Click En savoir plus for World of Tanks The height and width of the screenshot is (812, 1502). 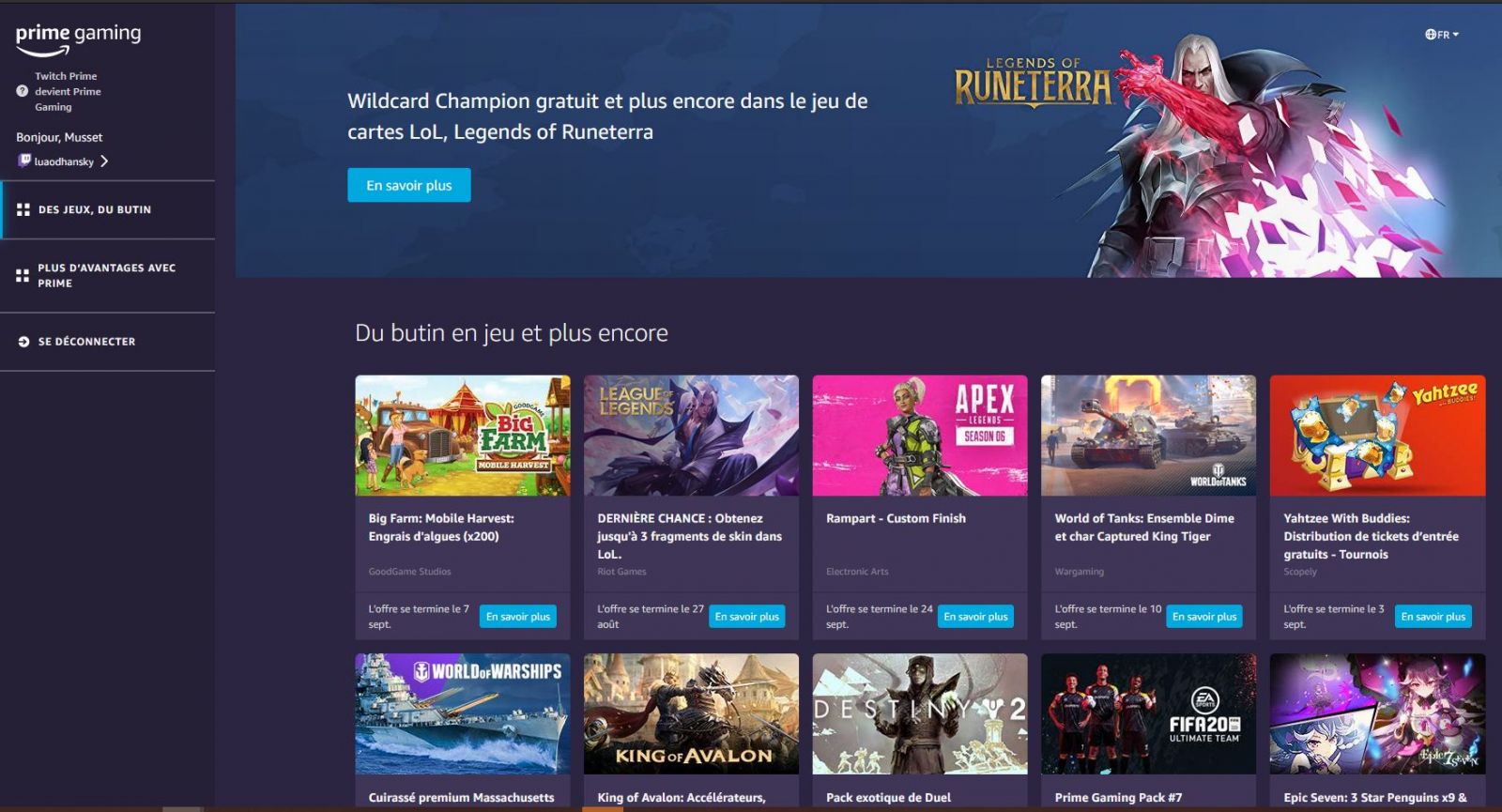[1204, 617]
